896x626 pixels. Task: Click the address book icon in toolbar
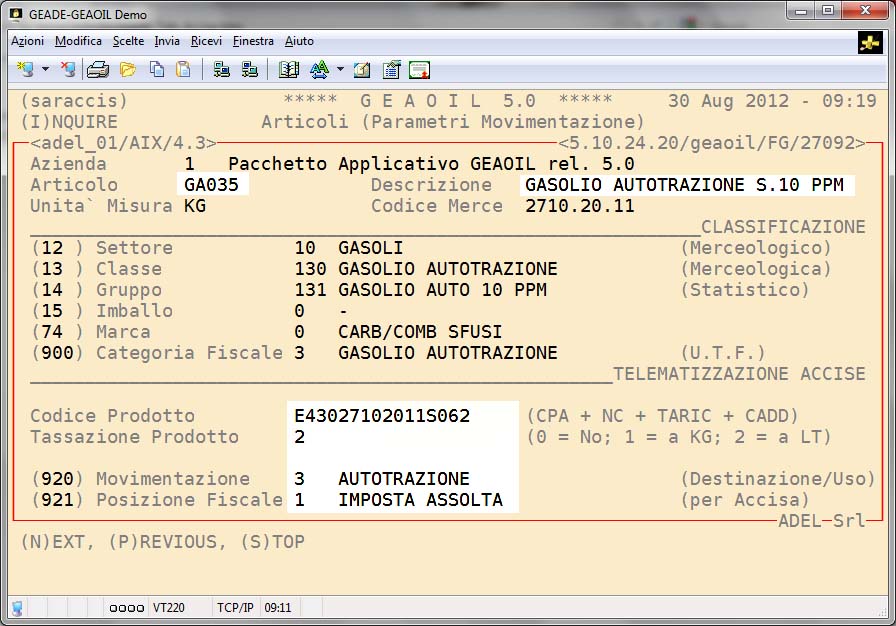tap(289, 70)
